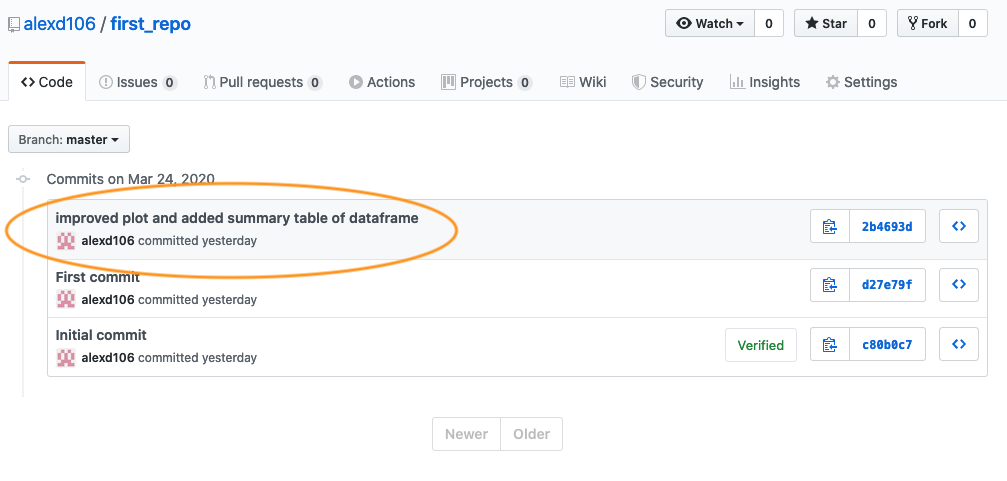Open the Watch notifications dropdown
This screenshot has width=1007, height=481.
point(710,24)
